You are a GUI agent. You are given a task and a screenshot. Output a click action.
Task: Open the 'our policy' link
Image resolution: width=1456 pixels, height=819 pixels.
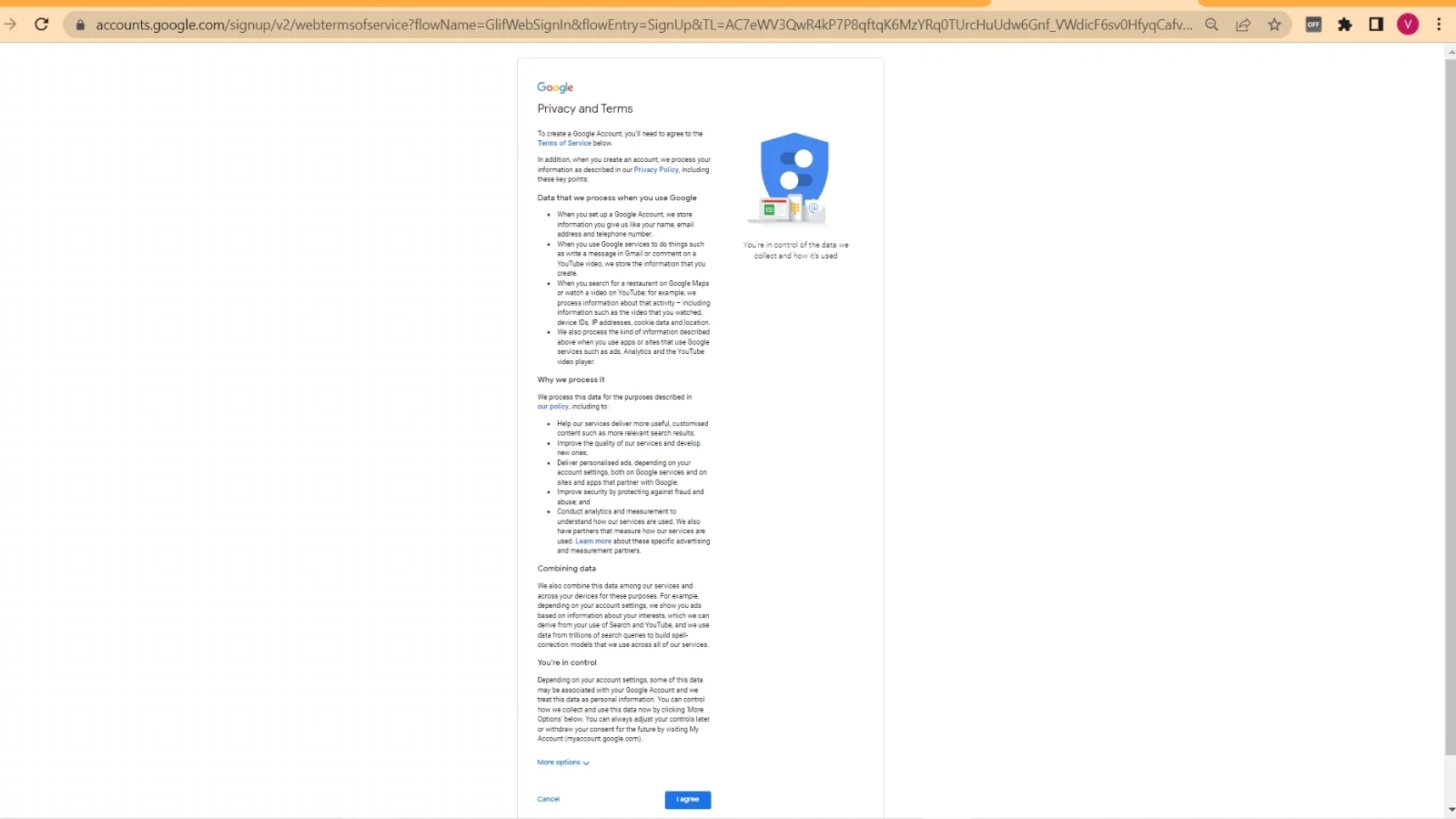click(x=552, y=407)
